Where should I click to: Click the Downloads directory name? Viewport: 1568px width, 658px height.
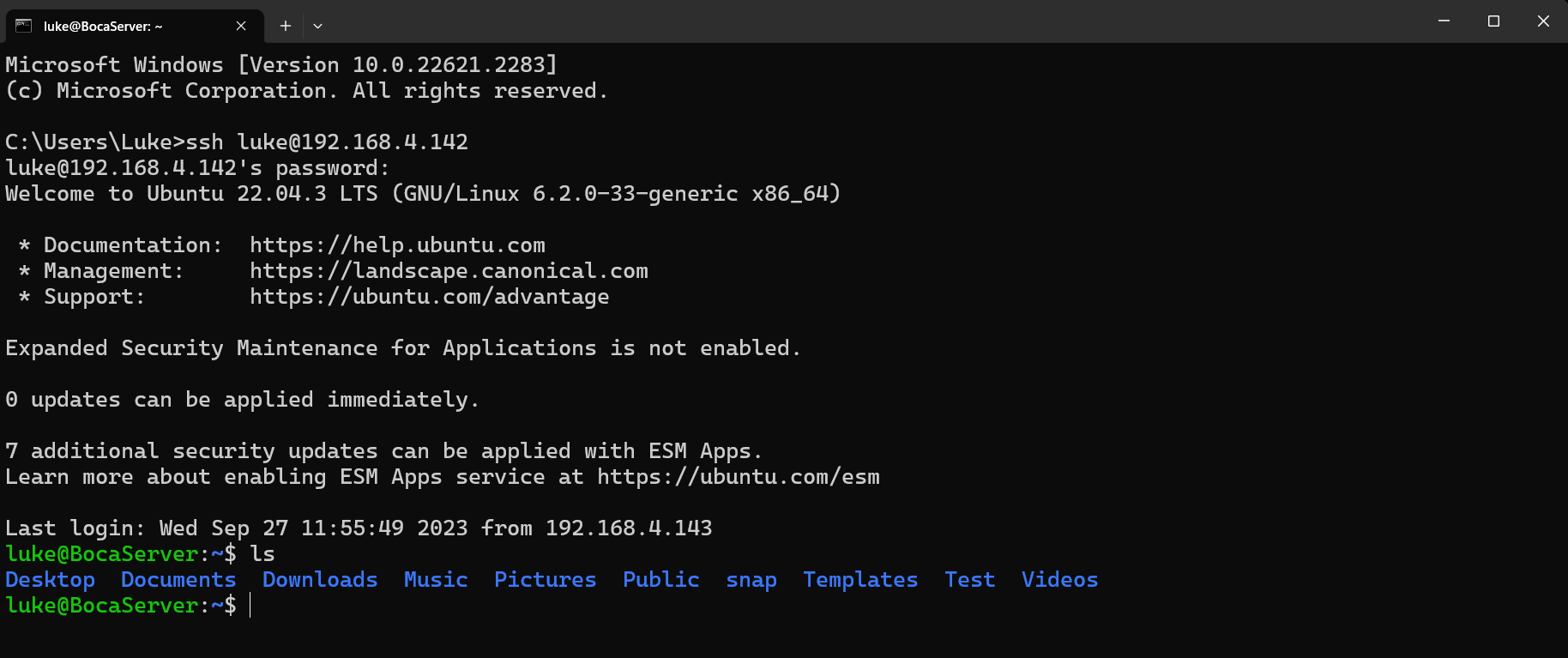tap(320, 580)
